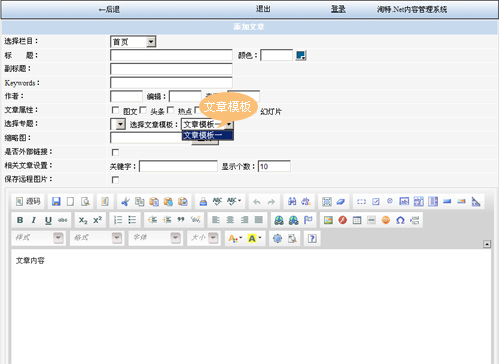Click into the 标题 title input field
Screen dimensions: 500x364
click(x=171, y=55)
